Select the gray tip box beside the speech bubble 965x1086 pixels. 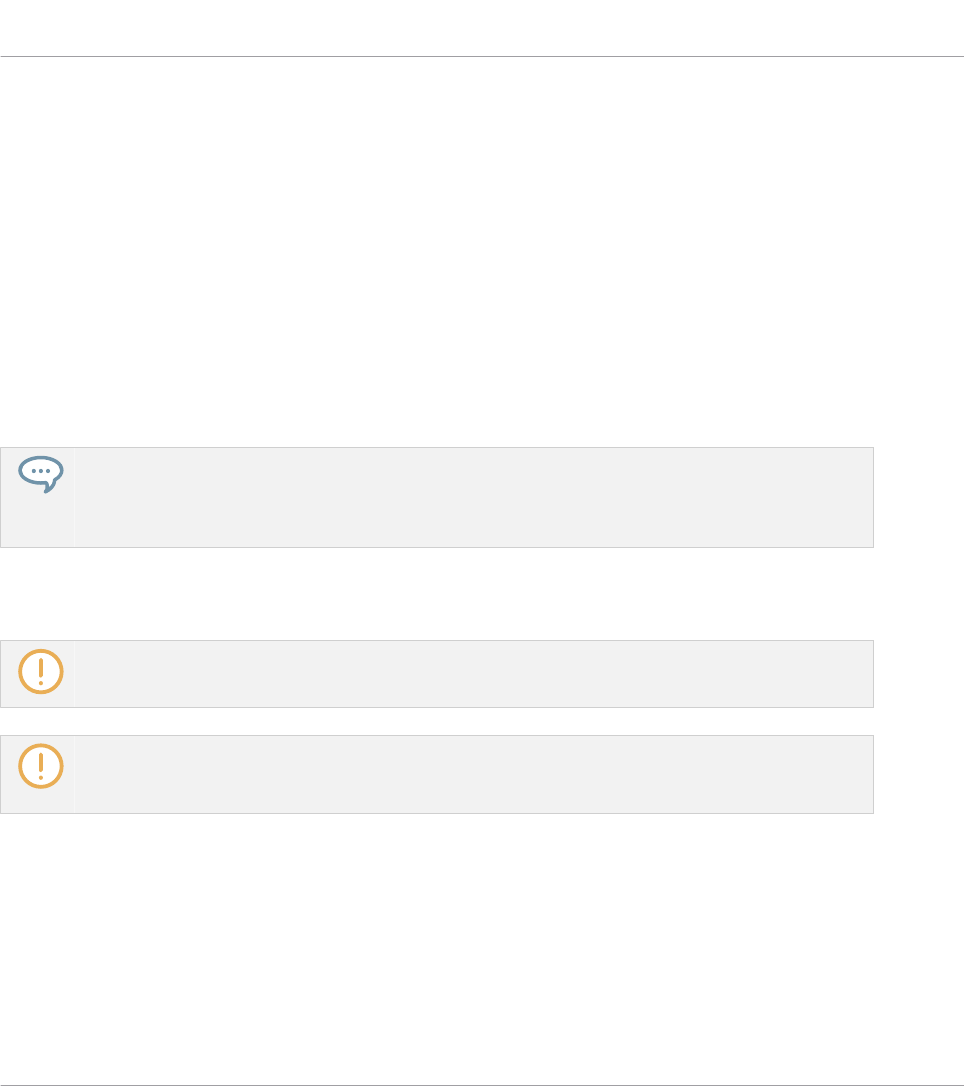470,497
